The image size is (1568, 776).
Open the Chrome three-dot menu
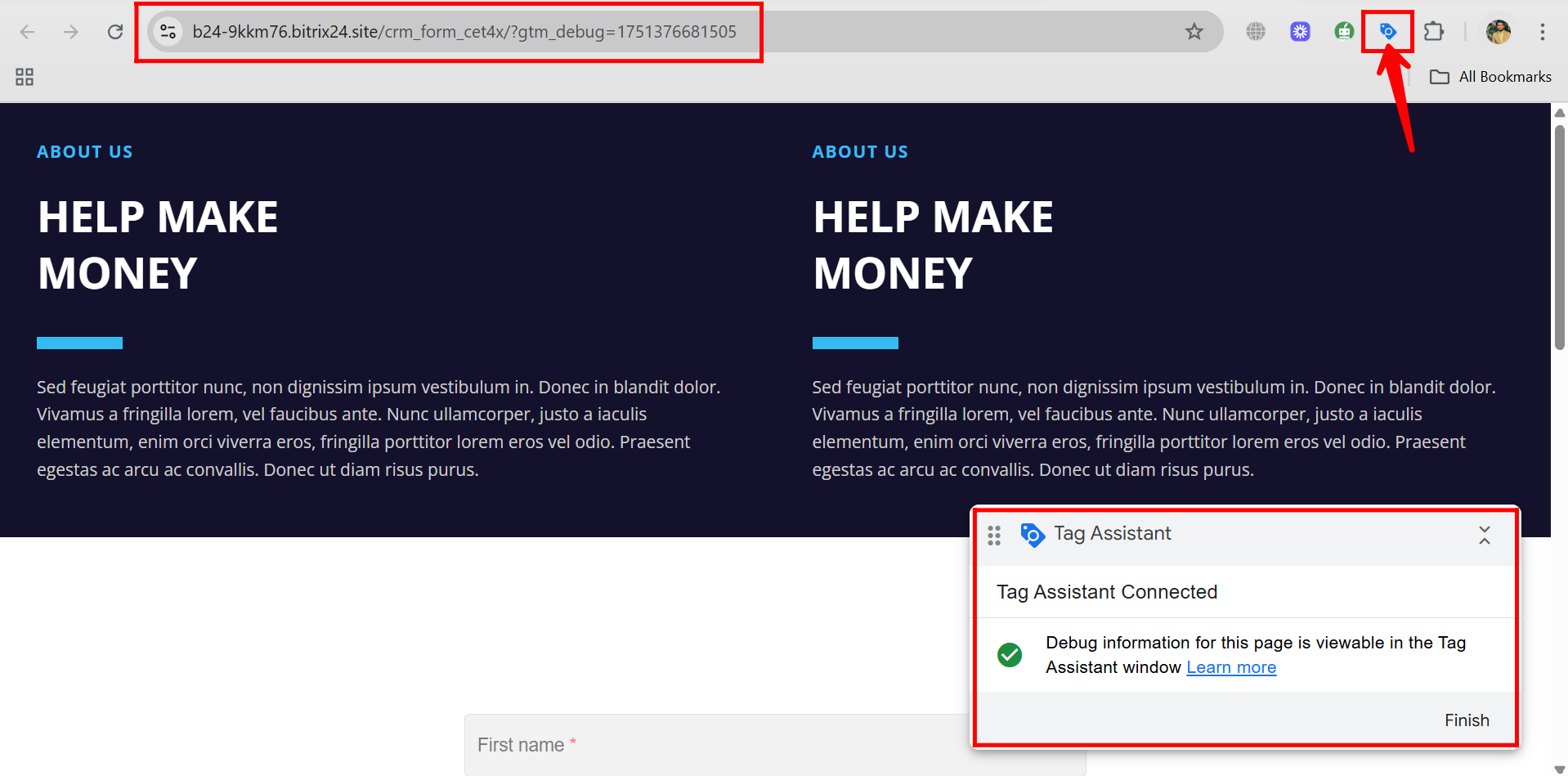coord(1543,32)
